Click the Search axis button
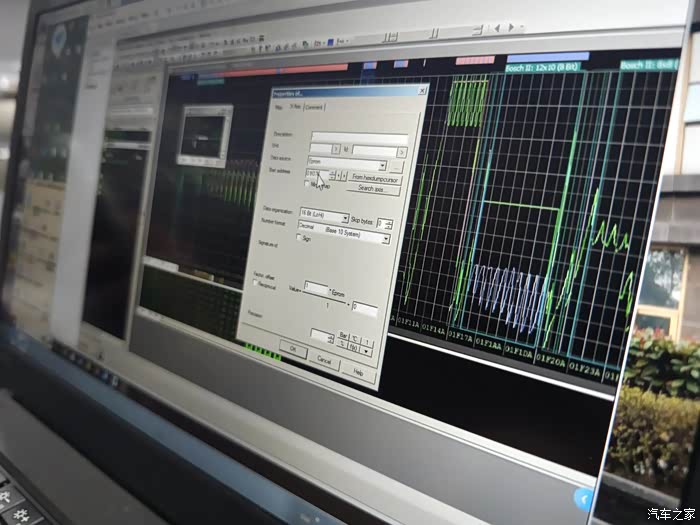Viewport: 700px width, 525px height. (371, 189)
